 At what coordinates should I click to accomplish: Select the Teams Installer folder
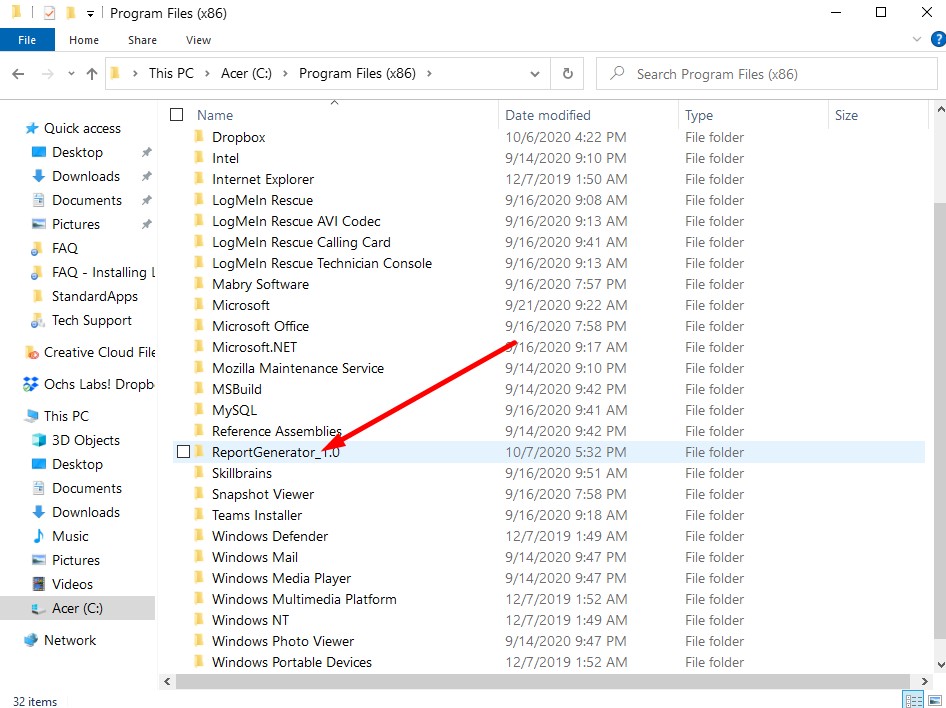(x=256, y=516)
